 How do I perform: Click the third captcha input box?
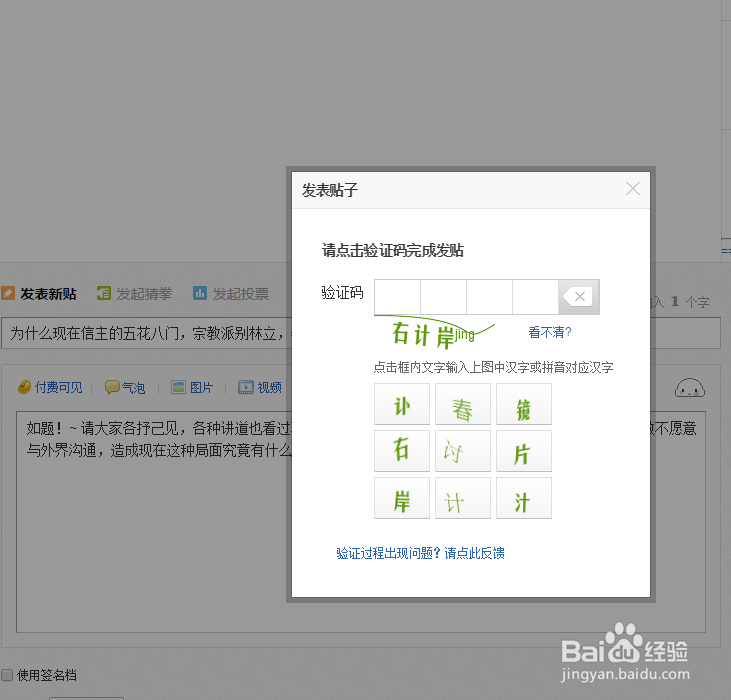490,297
